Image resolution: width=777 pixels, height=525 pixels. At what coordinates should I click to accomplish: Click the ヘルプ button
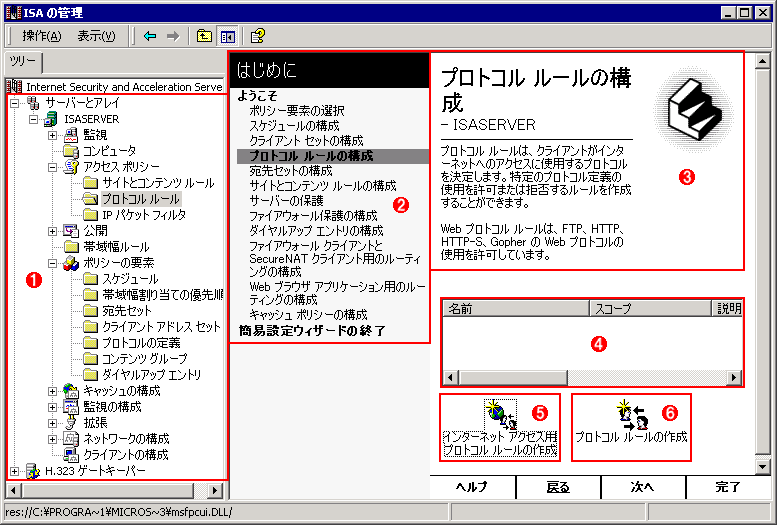(472, 487)
